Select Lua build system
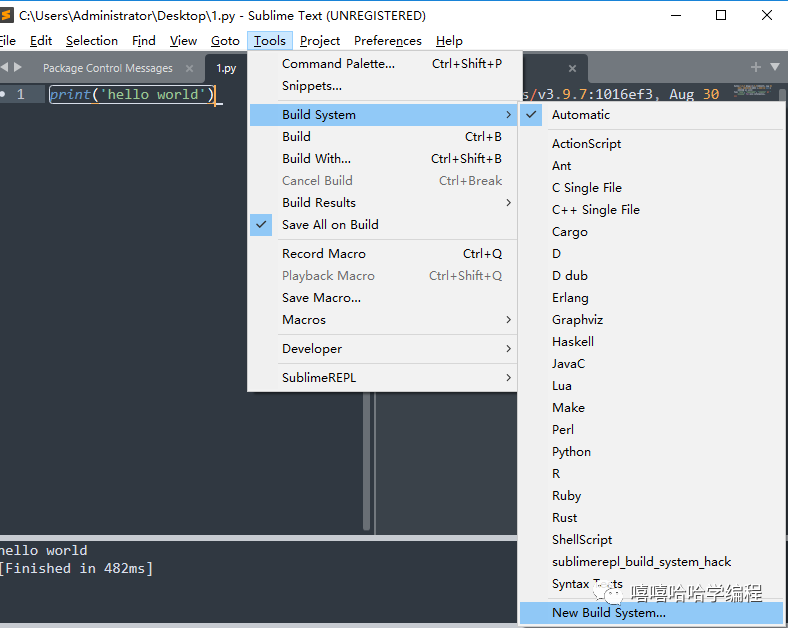The width and height of the screenshot is (788, 628). [x=651, y=386]
